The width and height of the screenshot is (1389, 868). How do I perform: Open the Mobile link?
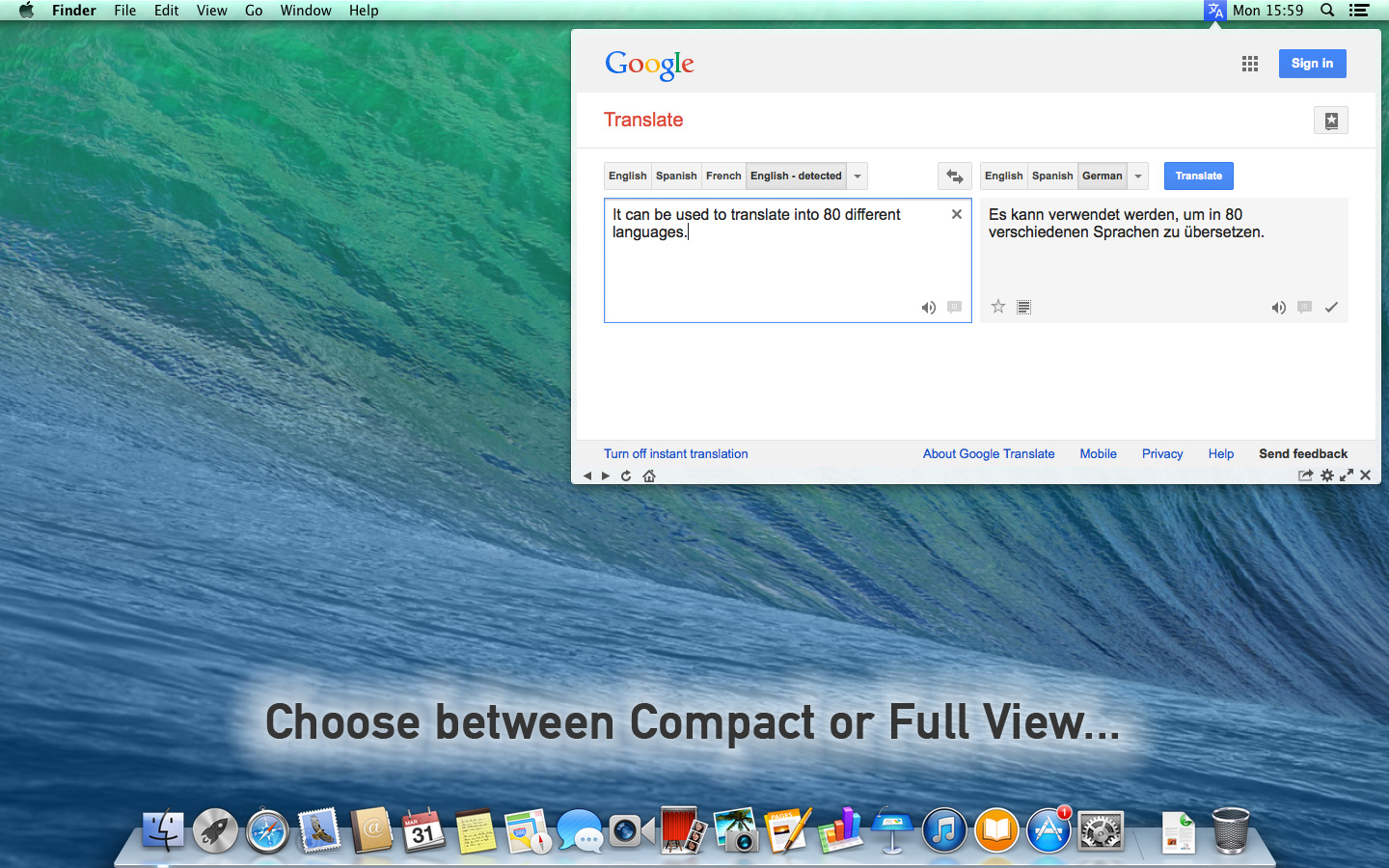1099,453
